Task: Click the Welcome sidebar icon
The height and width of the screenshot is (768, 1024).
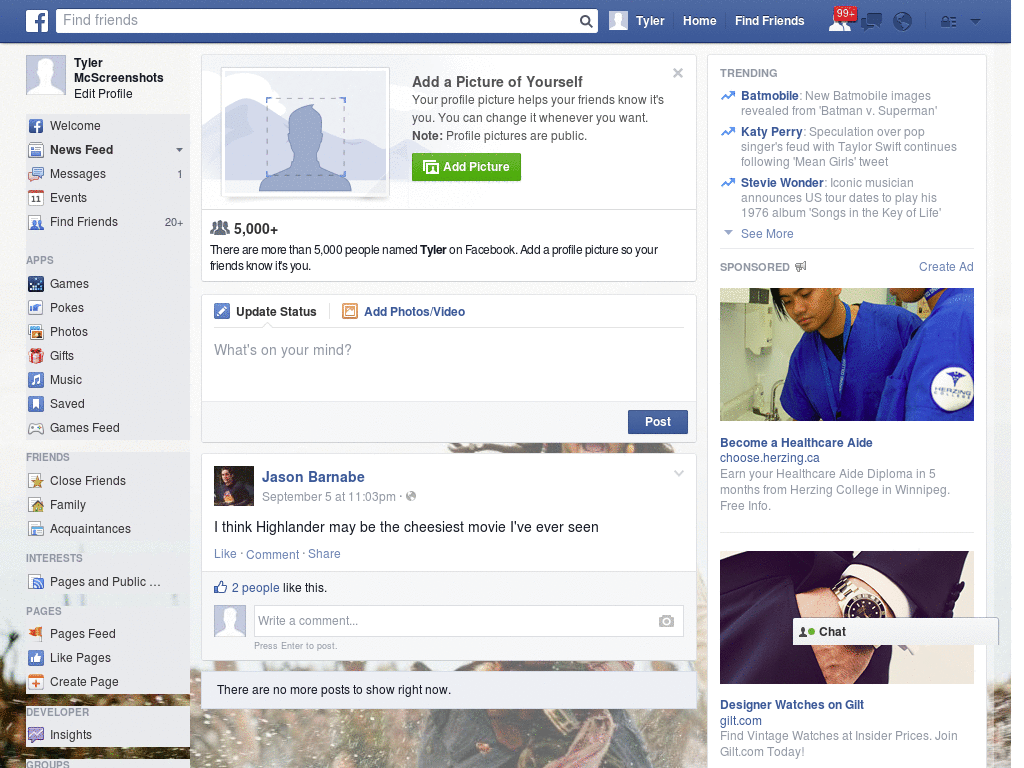Action: (36, 126)
